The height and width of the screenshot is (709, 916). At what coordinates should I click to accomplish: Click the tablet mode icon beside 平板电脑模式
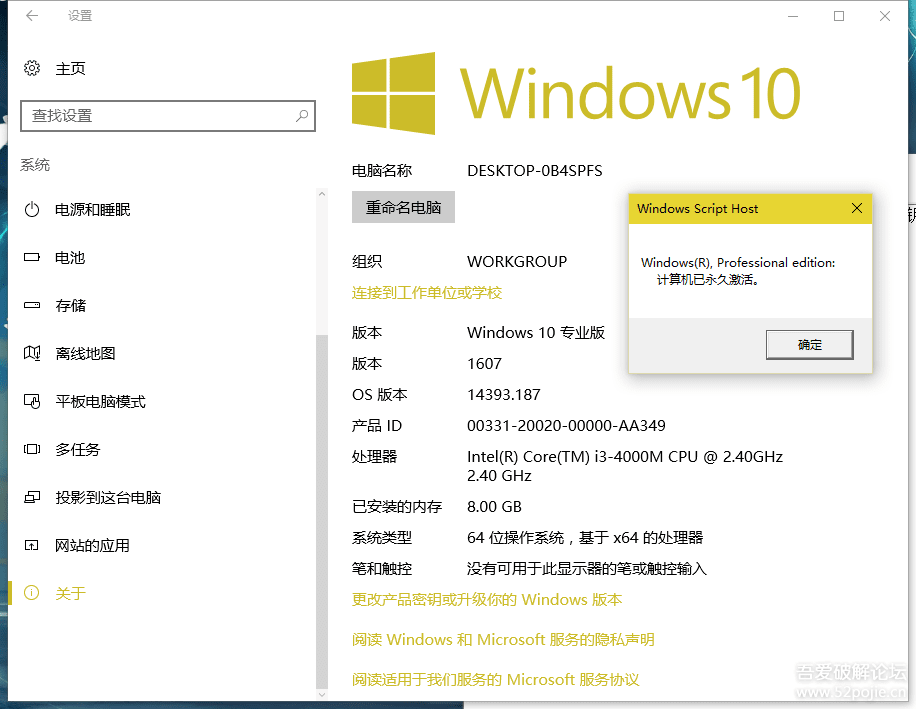32,401
